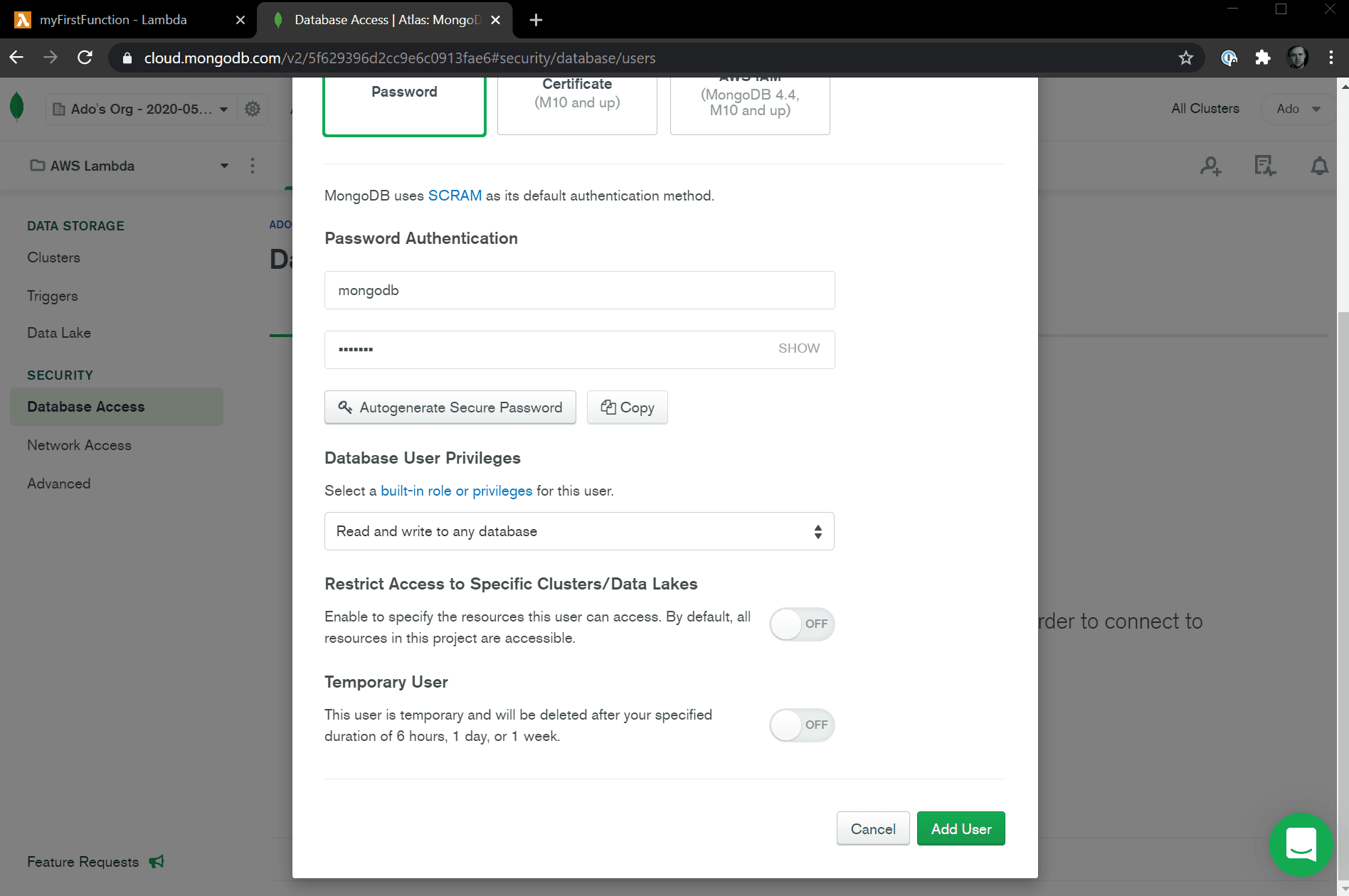
Task: Click Autogenerate Secure Password button
Action: click(x=450, y=407)
